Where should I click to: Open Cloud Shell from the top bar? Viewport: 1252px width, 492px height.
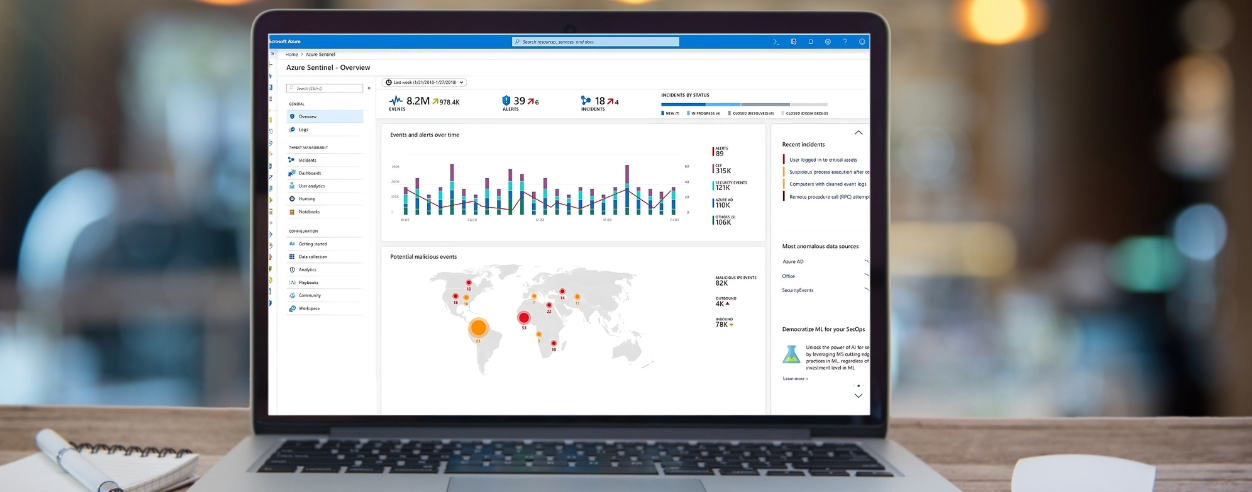[776, 42]
